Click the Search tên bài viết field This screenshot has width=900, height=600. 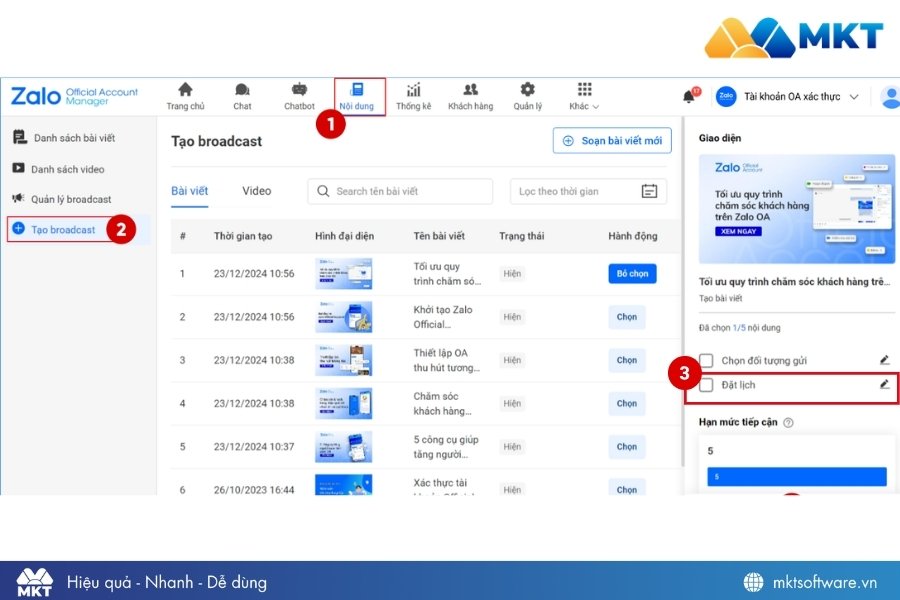(x=400, y=191)
